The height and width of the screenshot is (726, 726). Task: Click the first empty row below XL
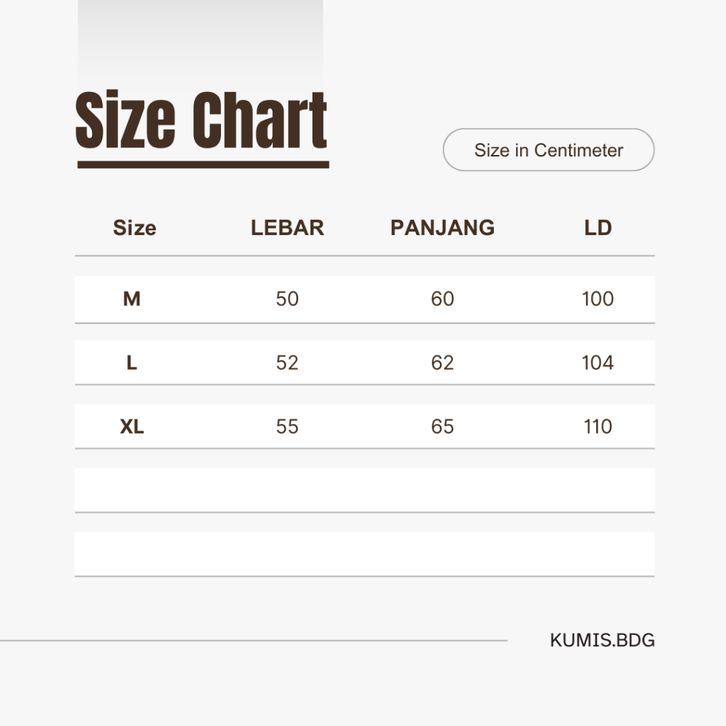pyautogui.click(x=364, y=490)
